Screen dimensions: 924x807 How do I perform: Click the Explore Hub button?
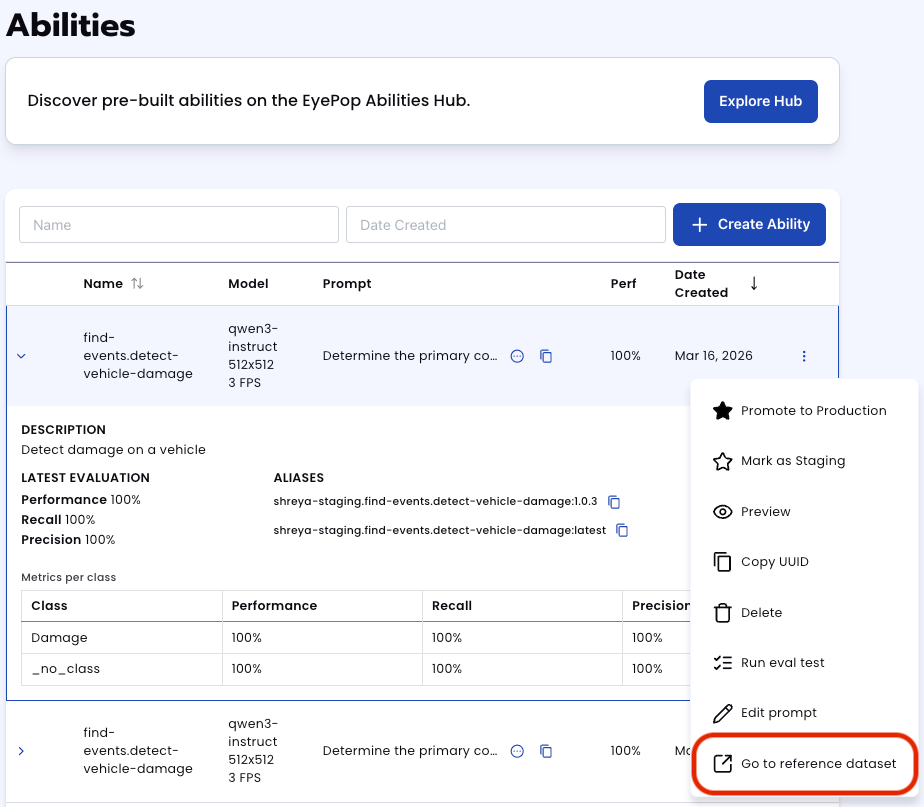coord(760,101)
